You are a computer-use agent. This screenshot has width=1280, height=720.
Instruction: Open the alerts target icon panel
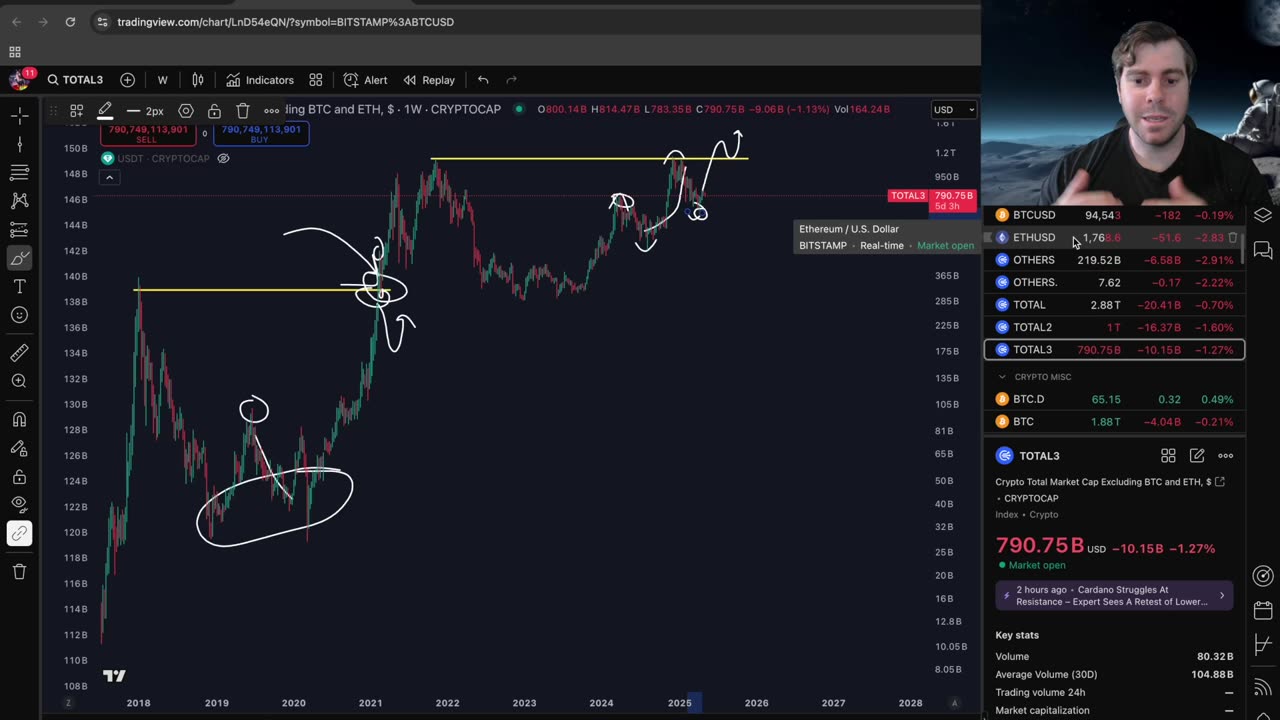point(1263,576)
